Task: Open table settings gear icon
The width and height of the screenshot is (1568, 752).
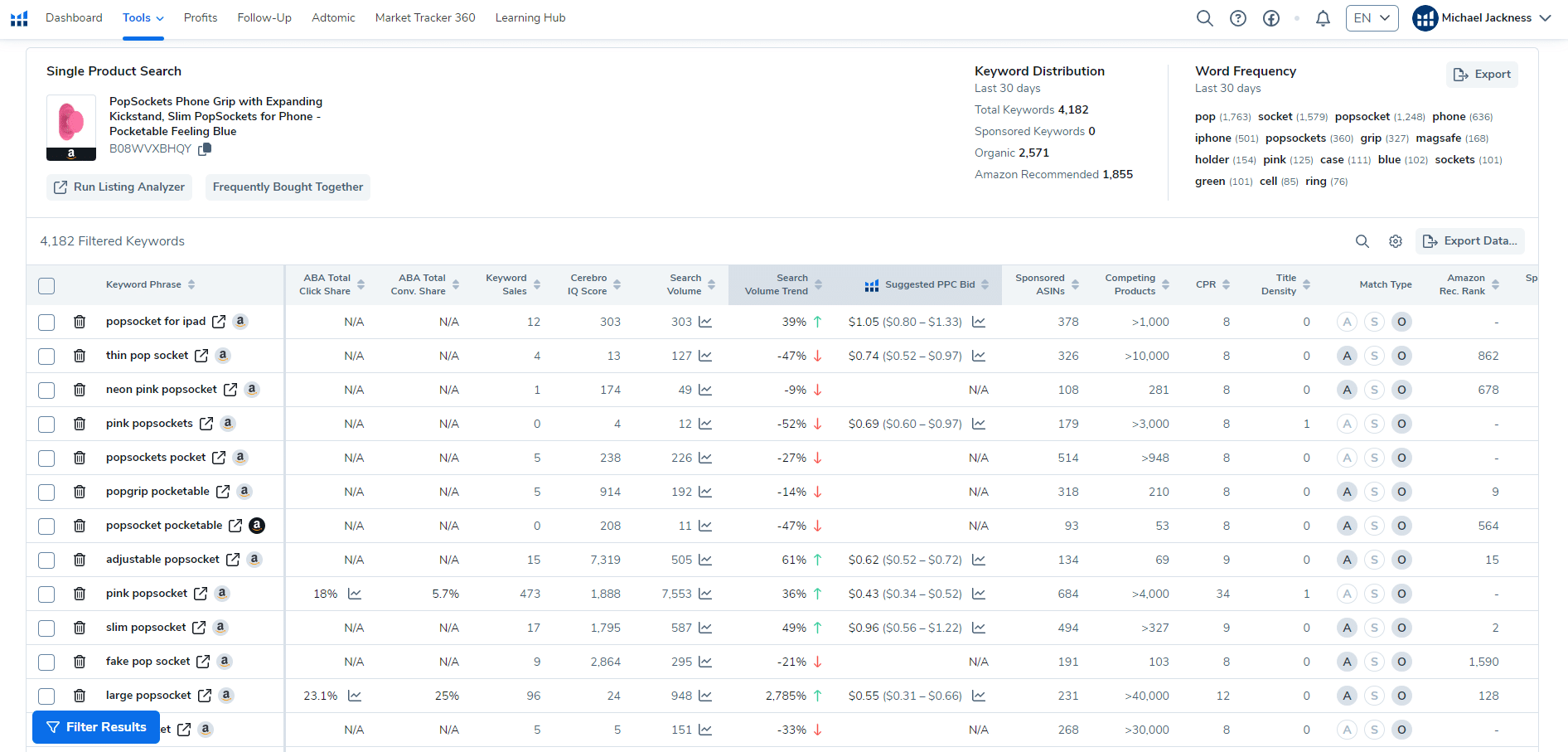Action: (x=1396, y=241)
